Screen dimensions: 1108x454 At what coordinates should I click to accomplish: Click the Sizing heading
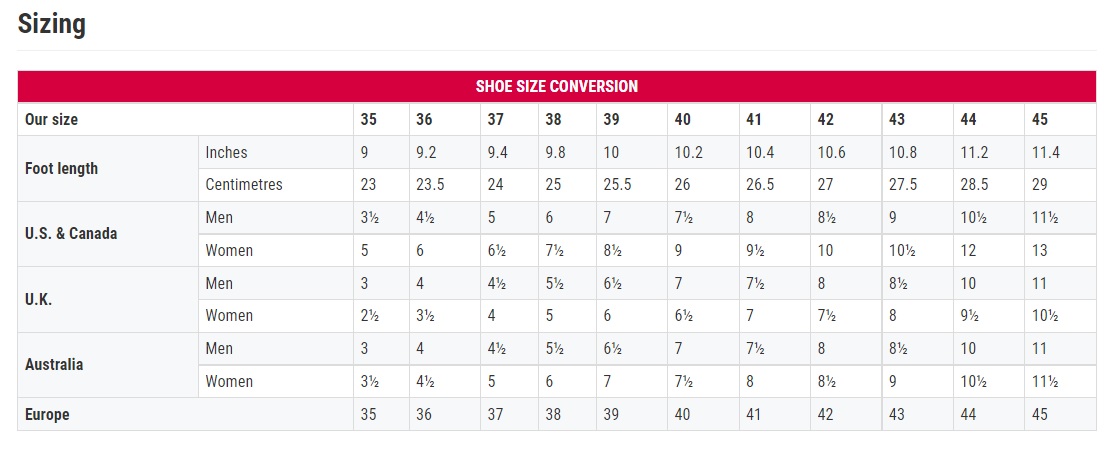52,24
